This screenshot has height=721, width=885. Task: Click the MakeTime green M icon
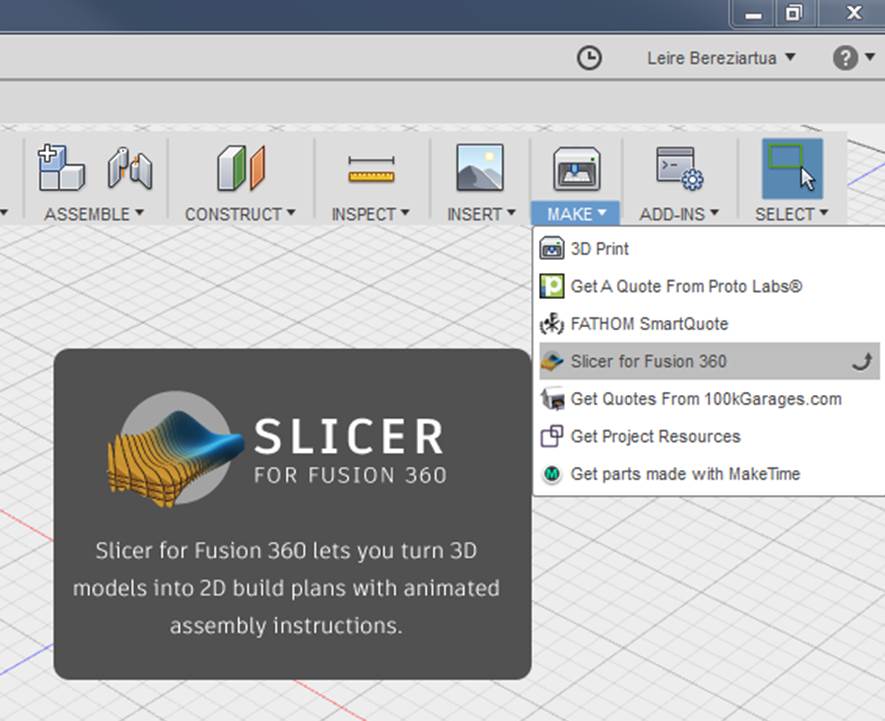(x=552, y=474)
